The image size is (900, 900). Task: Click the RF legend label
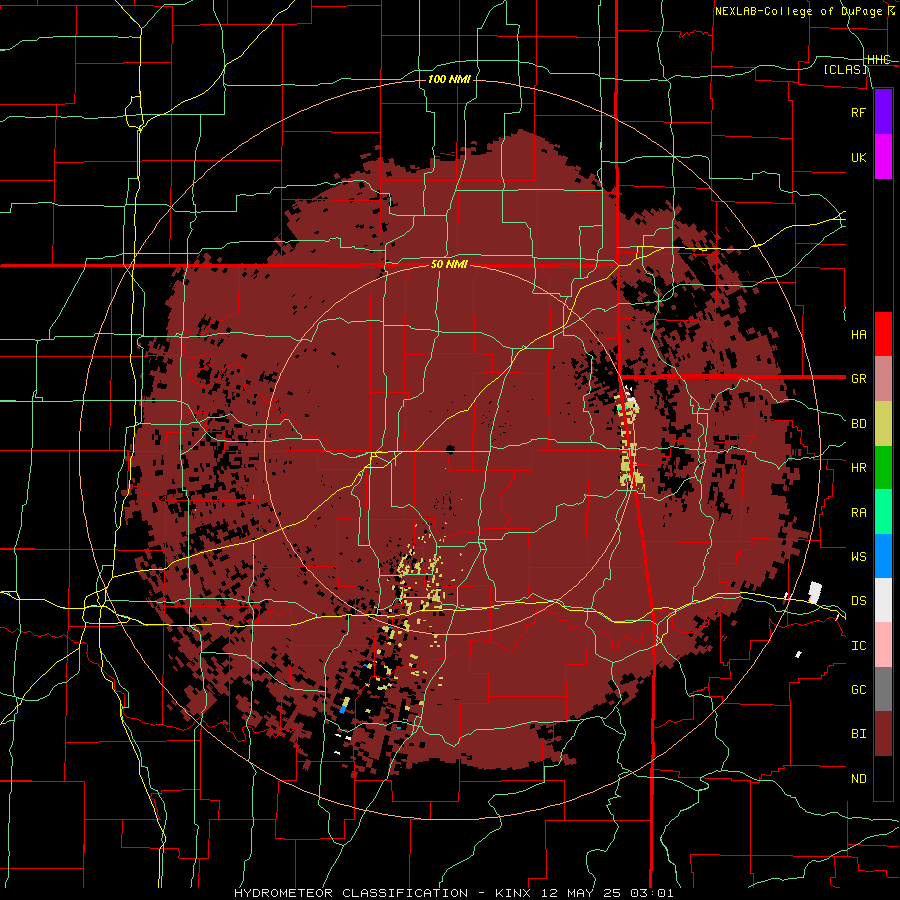[x=858, y=112]
